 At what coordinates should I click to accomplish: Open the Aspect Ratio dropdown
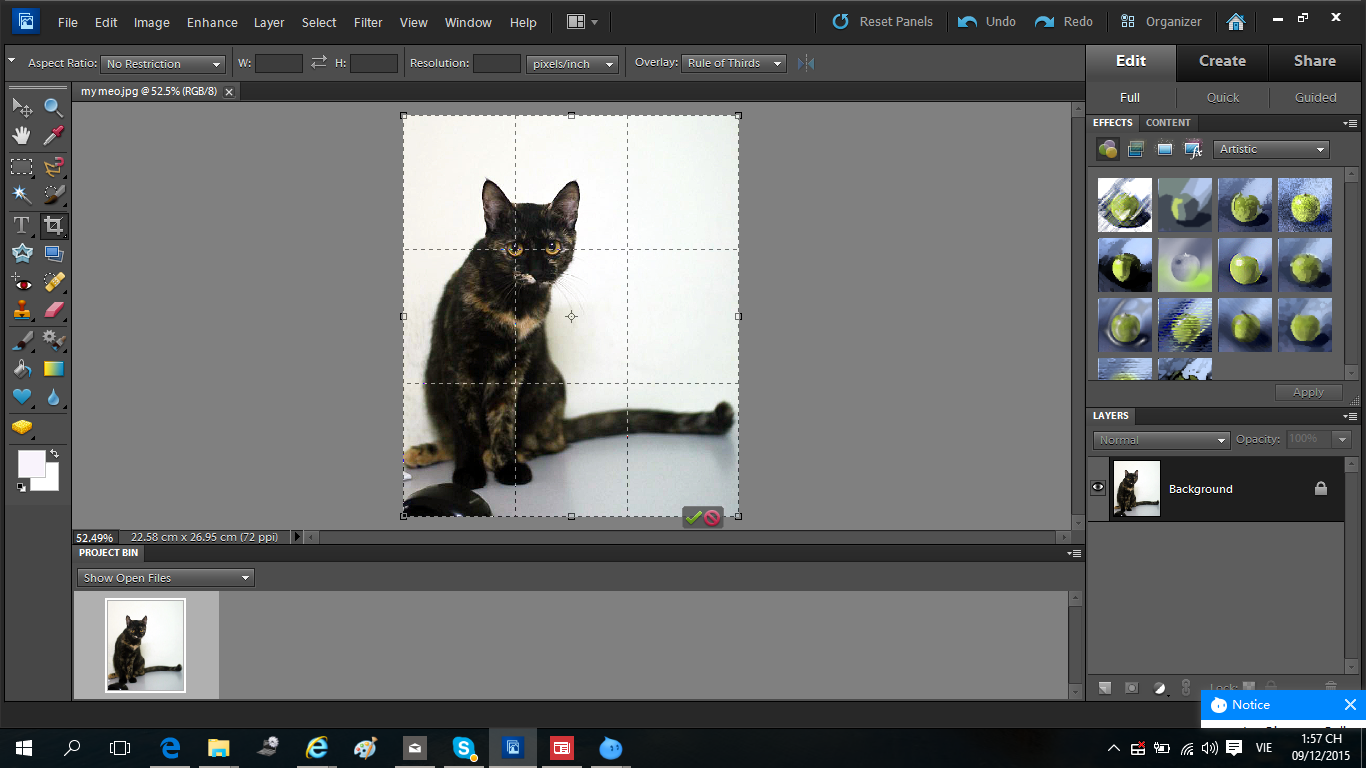163,64
